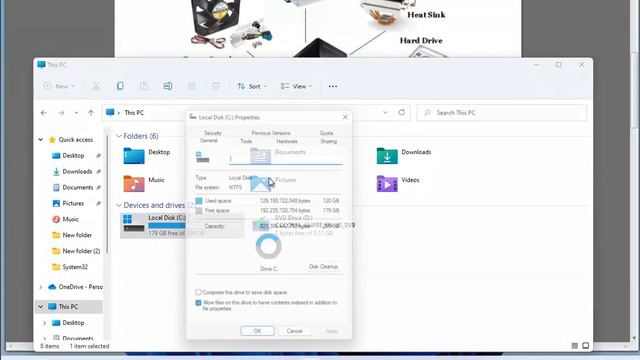The height and width of the screenshot is (360, 640).
Task: Click the Delete trash icon
Action: pos(216,86)
